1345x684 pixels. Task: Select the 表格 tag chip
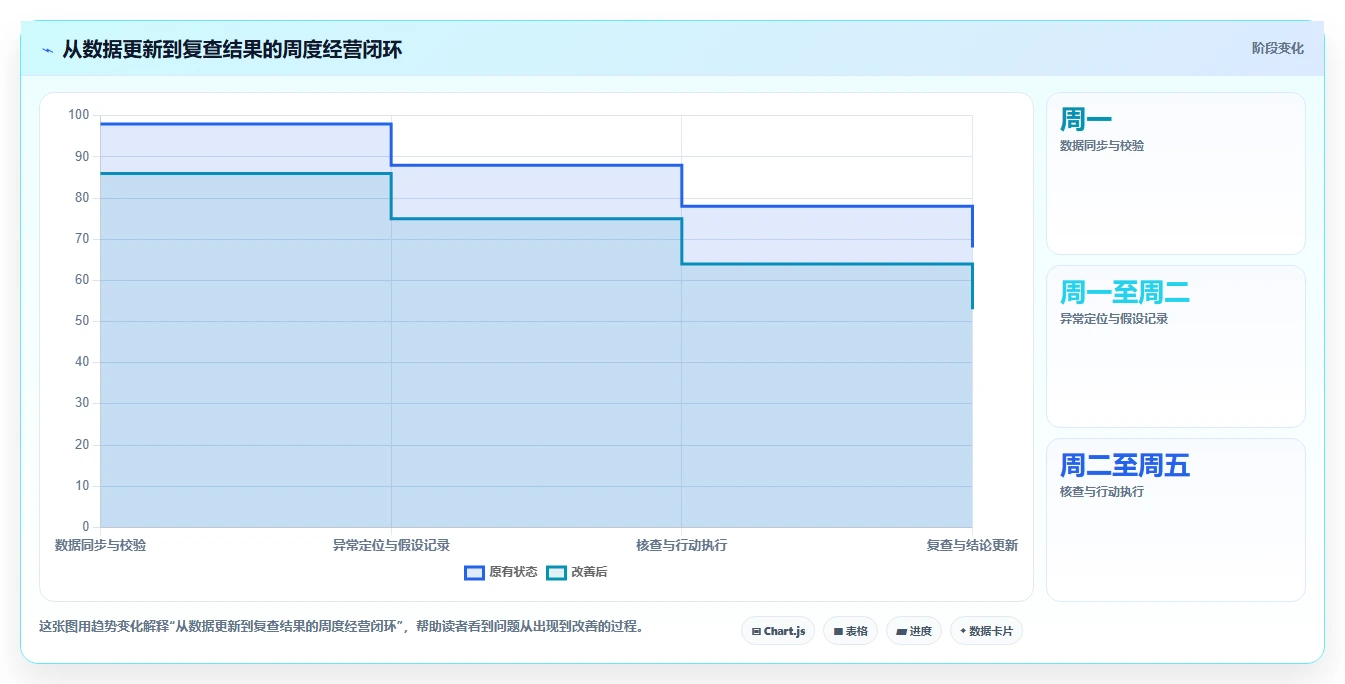point(850,631)
